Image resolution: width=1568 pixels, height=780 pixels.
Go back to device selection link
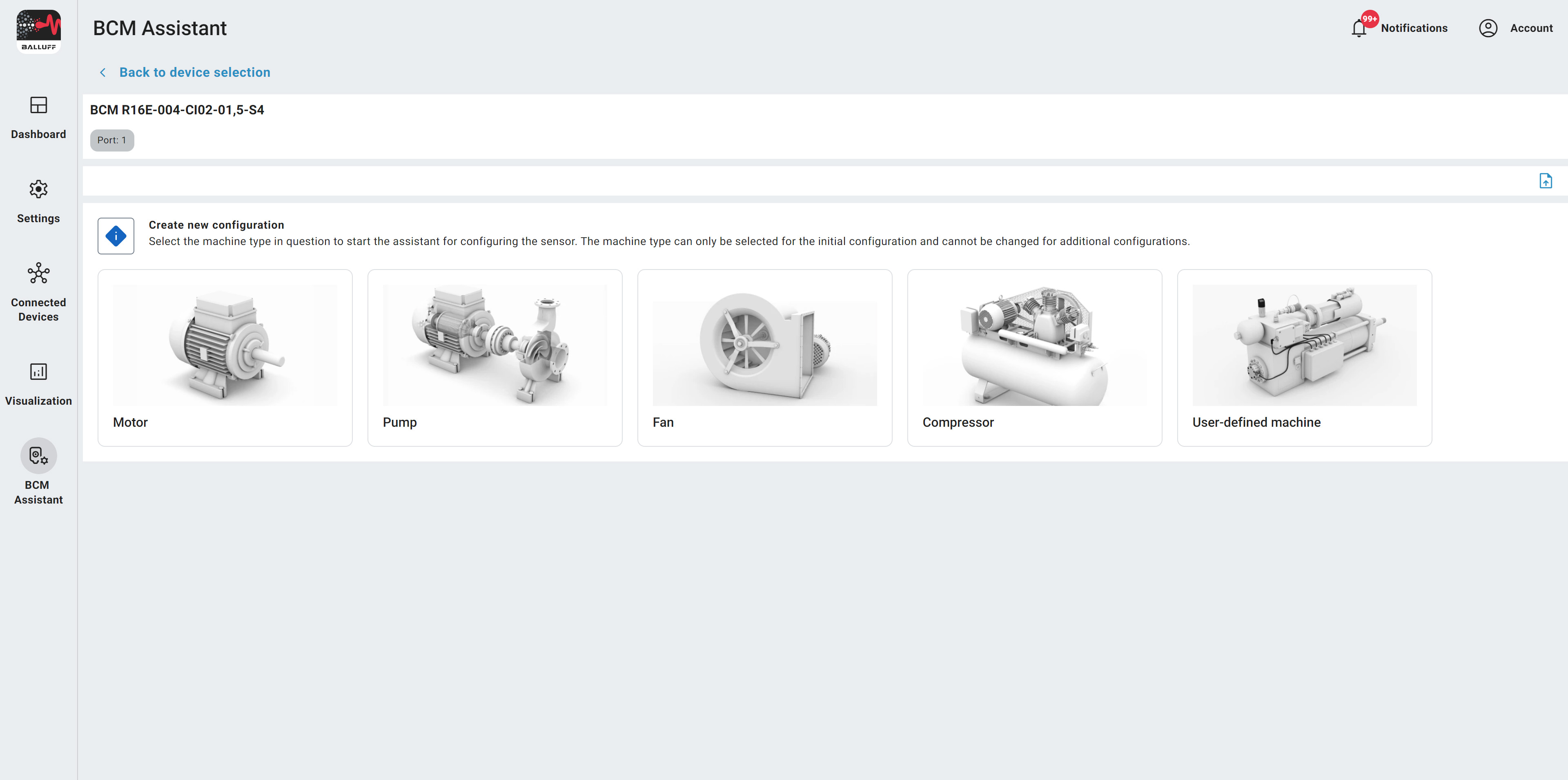coord(195,72)
